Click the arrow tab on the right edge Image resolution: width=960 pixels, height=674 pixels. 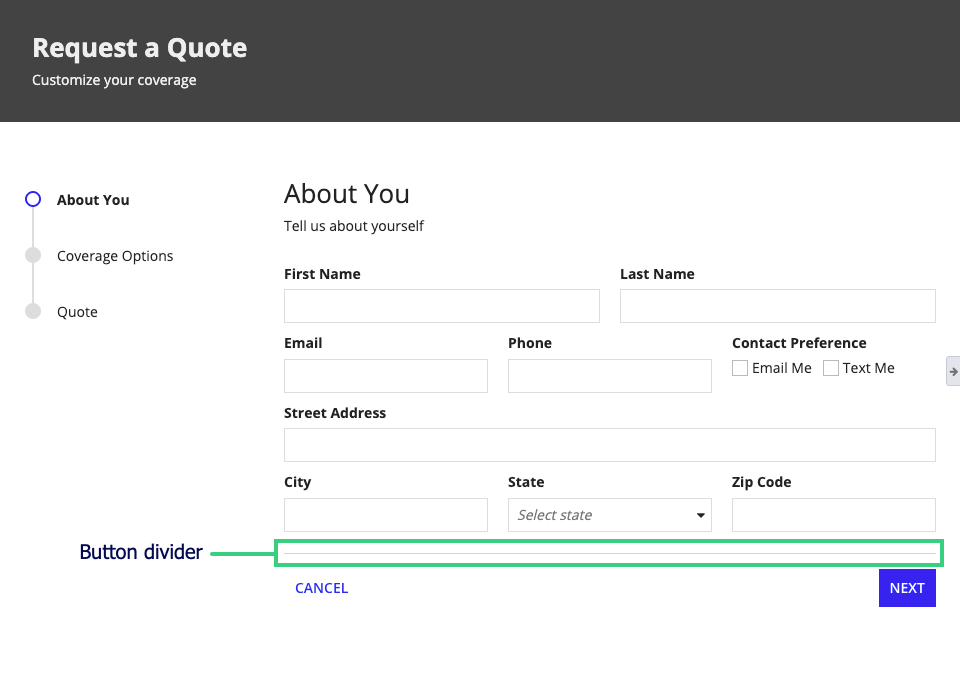pyautogui.click(x=953, y=371)
